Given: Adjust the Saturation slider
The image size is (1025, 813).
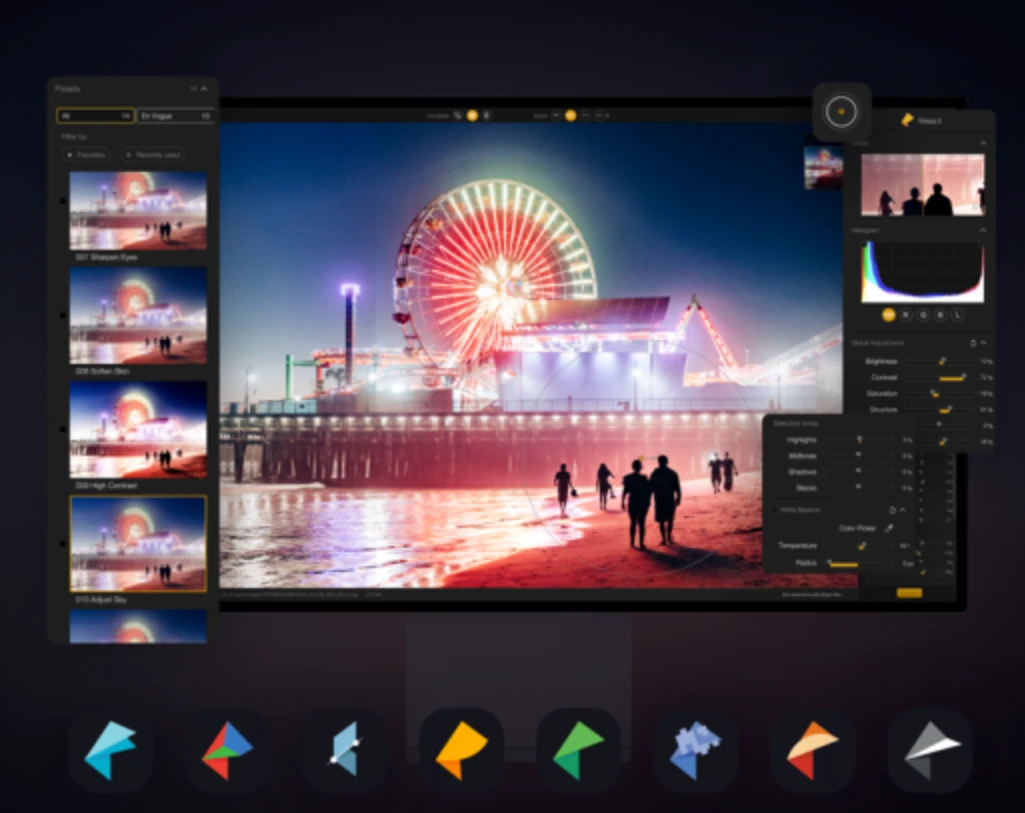Looking at the screenshot, I should [939, 393].
